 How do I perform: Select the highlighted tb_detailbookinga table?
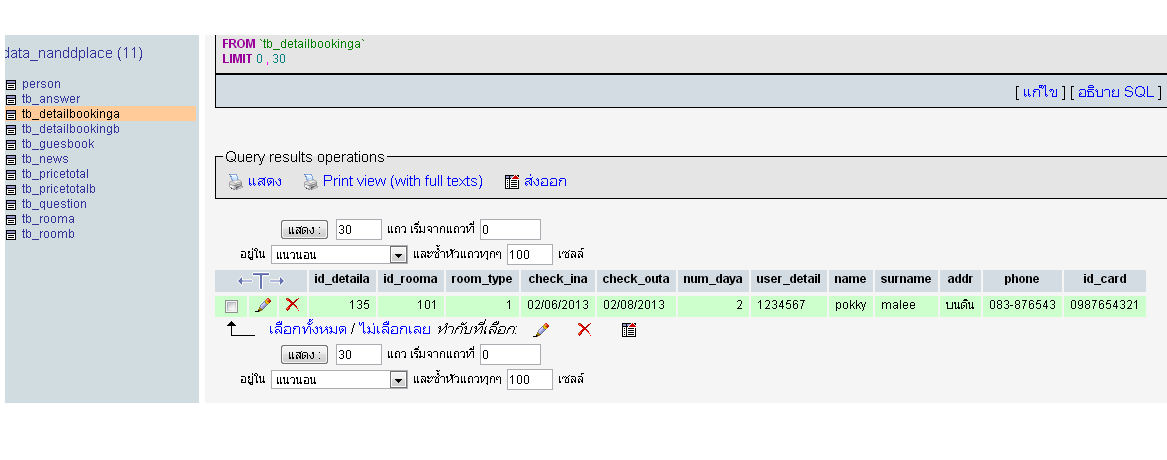tap(71, 114)
